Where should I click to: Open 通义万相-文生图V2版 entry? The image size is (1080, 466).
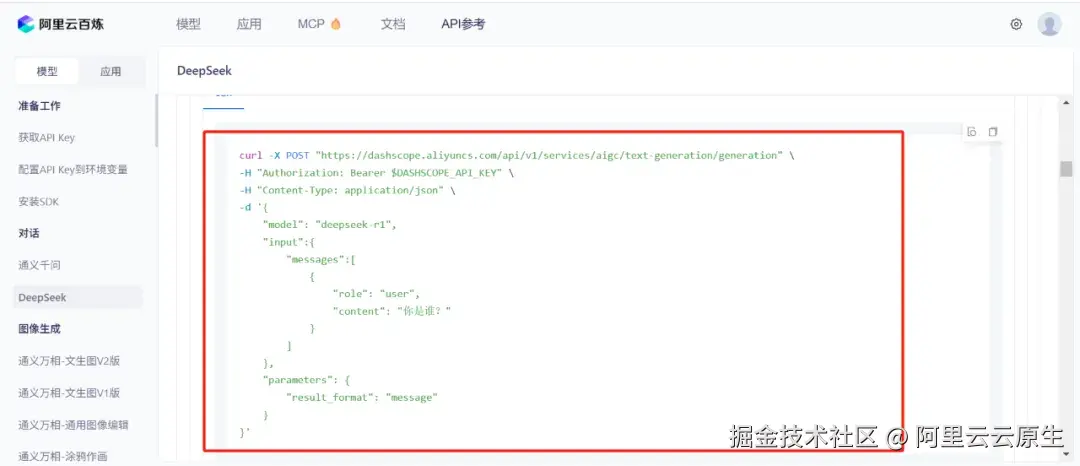[69, 361]
